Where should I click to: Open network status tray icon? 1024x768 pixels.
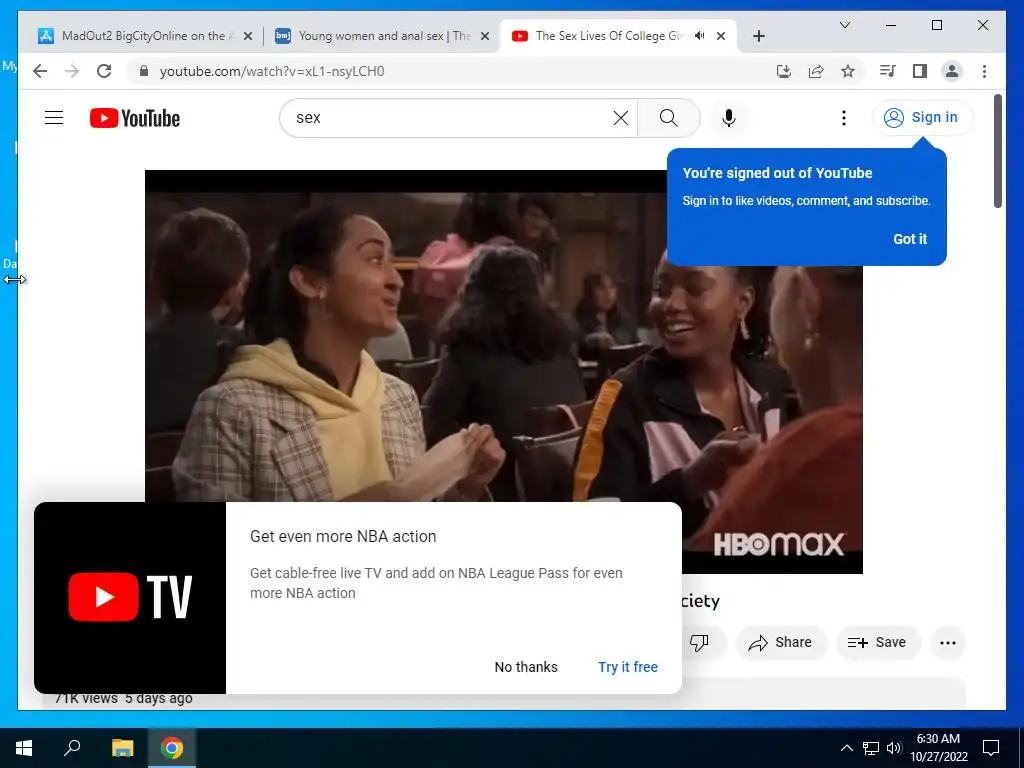(x=871, y=748)
